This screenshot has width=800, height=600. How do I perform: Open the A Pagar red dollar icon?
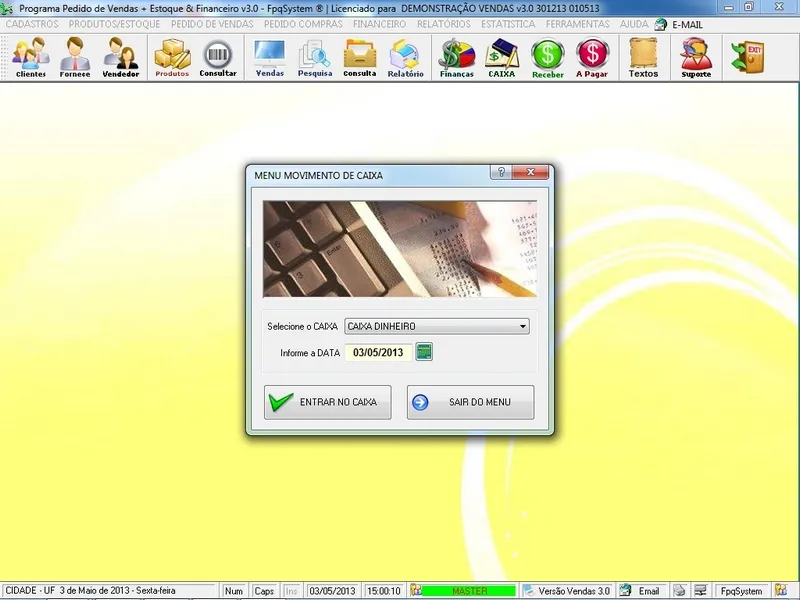pos(592,57)
